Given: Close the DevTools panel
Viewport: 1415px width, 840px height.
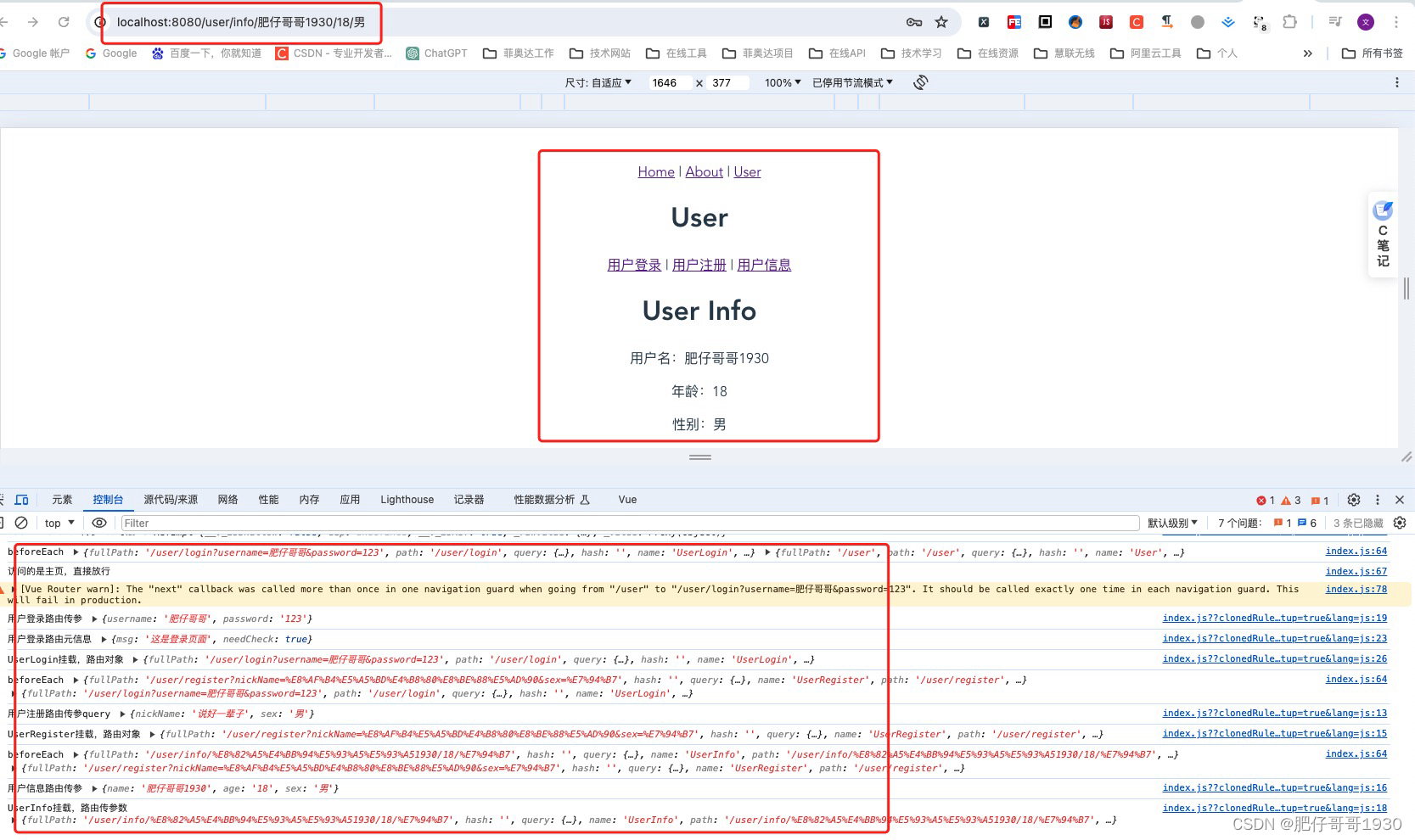Looking at the screenshot, I should (x=1400, y=500).
